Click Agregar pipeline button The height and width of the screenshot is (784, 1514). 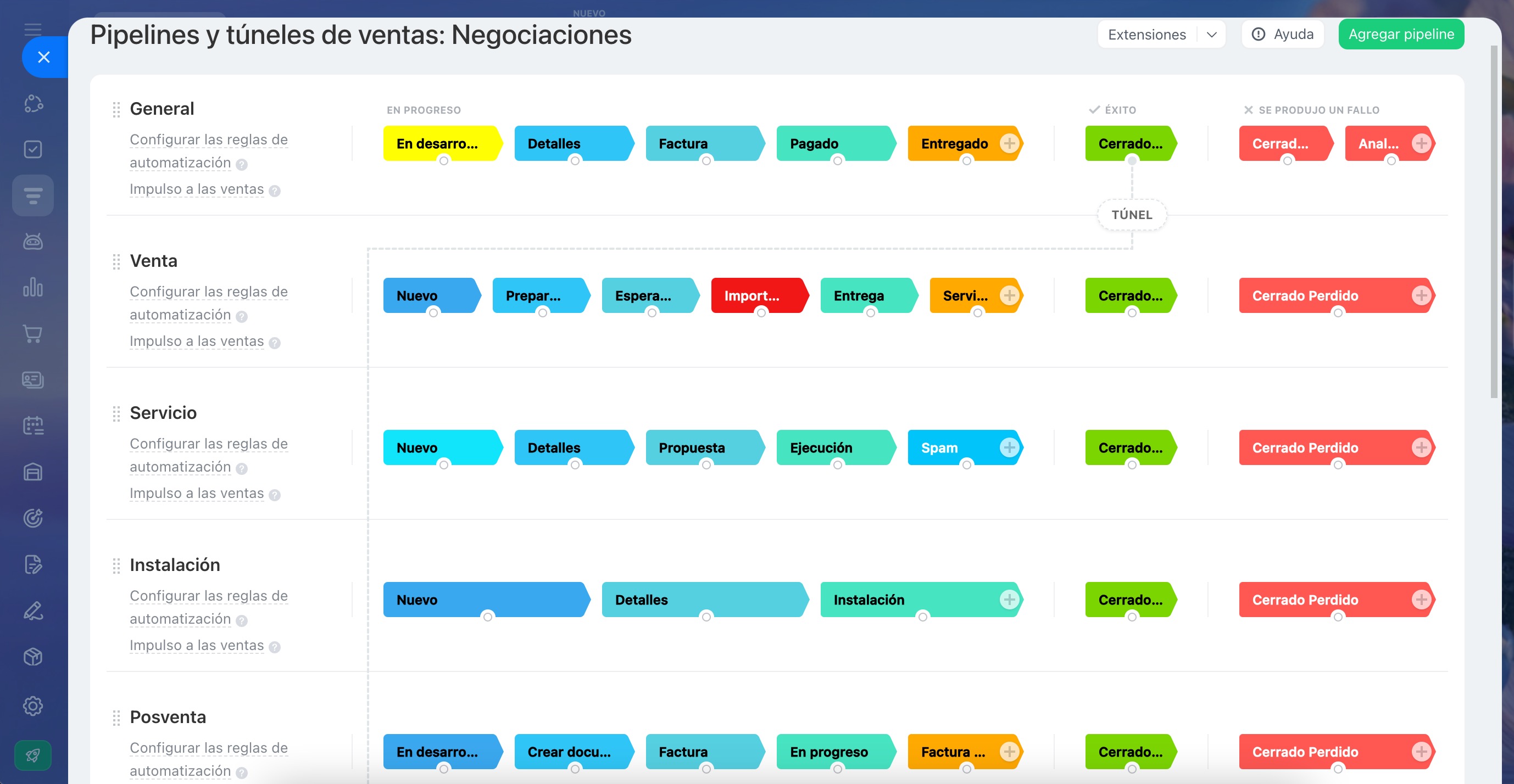[x=1401, y=34]
